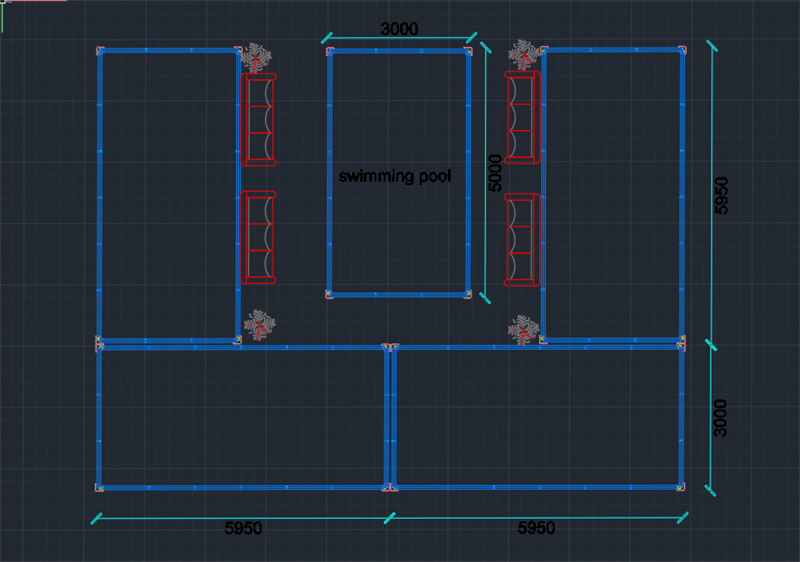Select the vertical 3000 dimension text at right
This screenshot has width=800, height=562.
720,419
